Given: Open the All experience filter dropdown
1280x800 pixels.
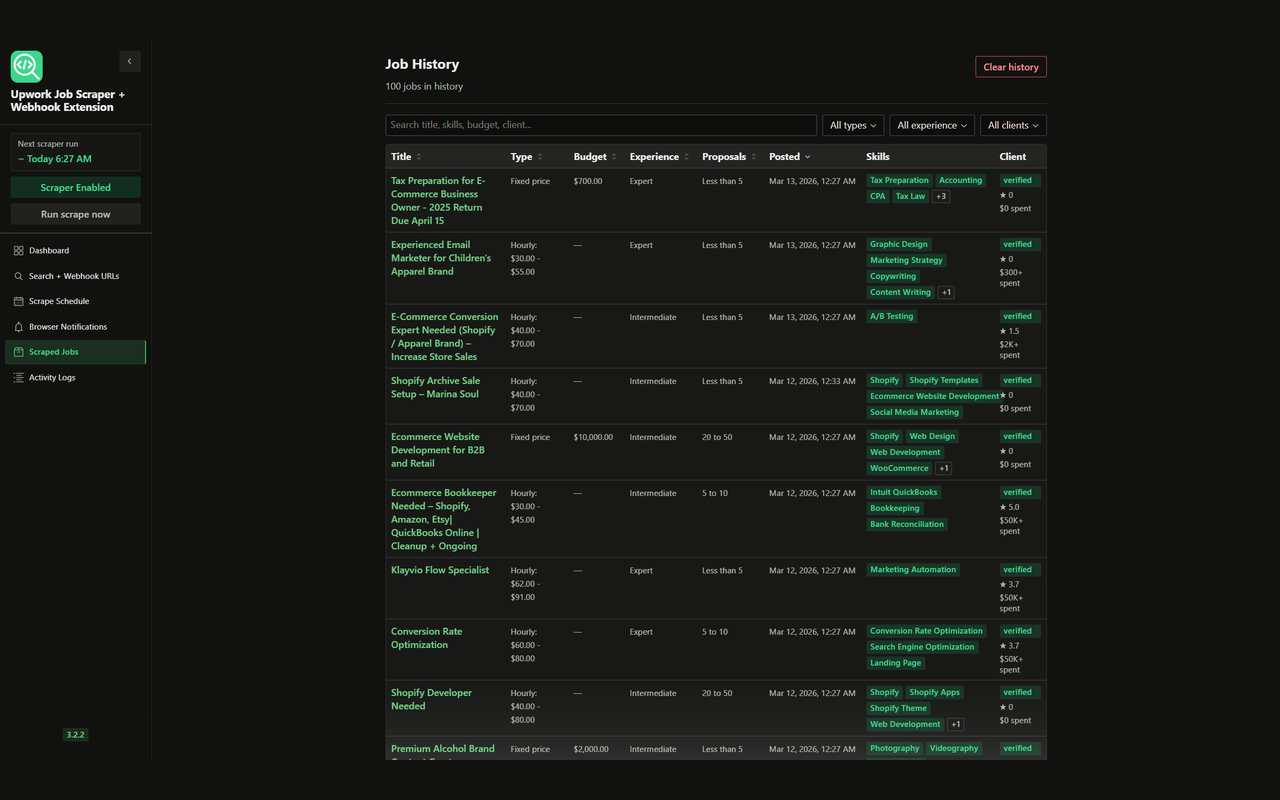Looking at the screenshot, I should [932, 125].
